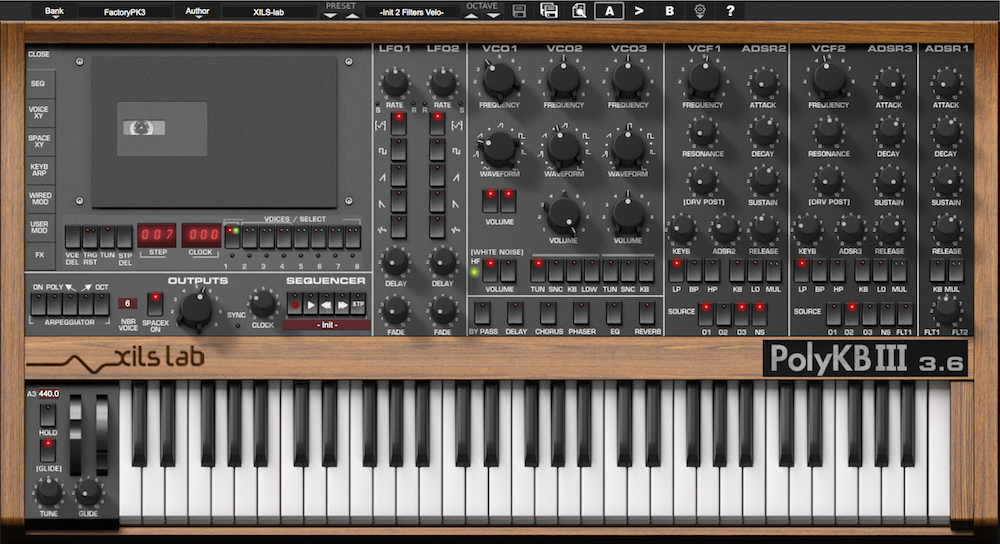Toggle the SPACEX ON switch
This screenshot has height=544, width=1000.
155,302
